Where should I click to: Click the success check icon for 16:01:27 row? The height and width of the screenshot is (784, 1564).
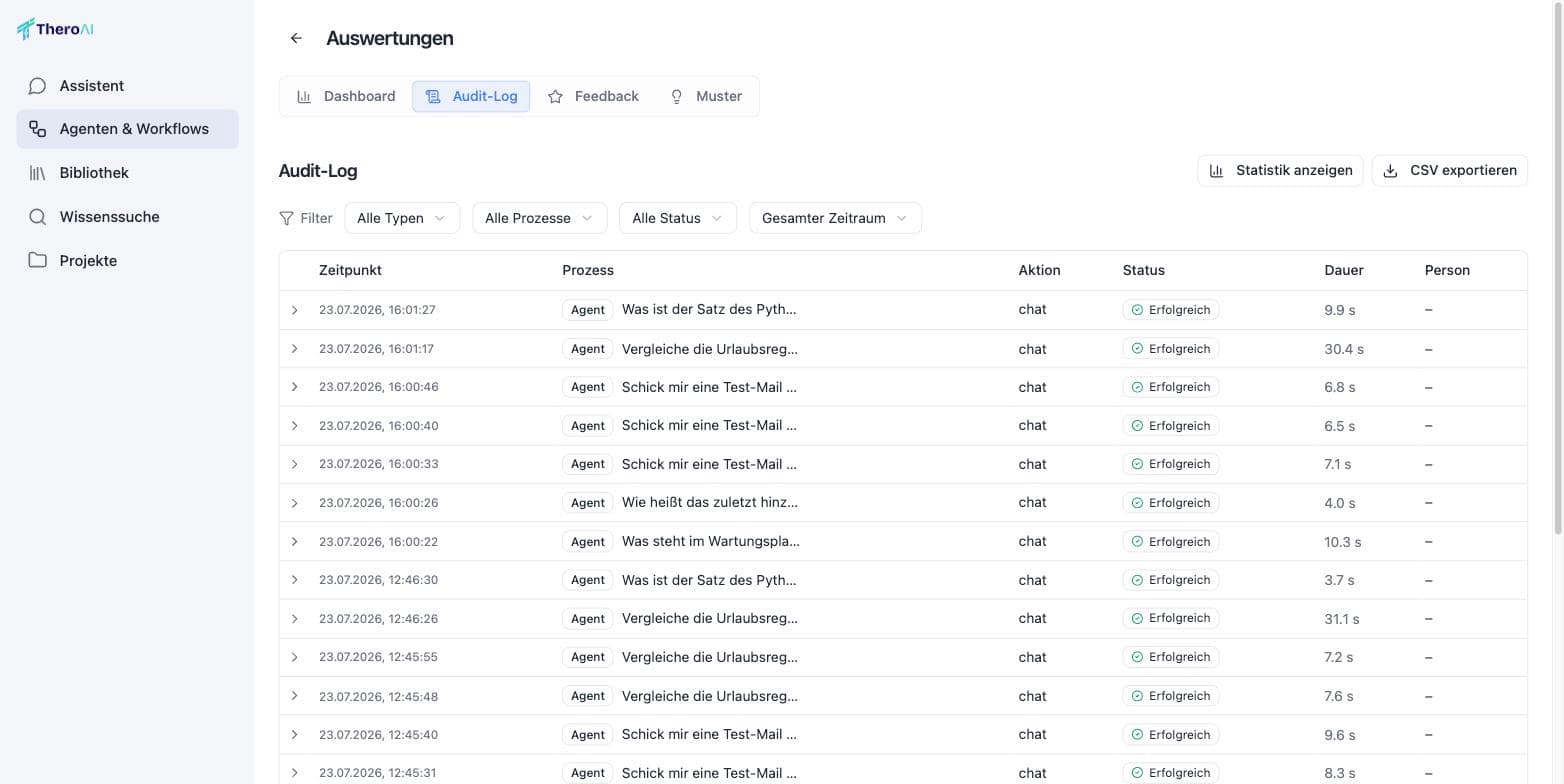point(1137,310)
